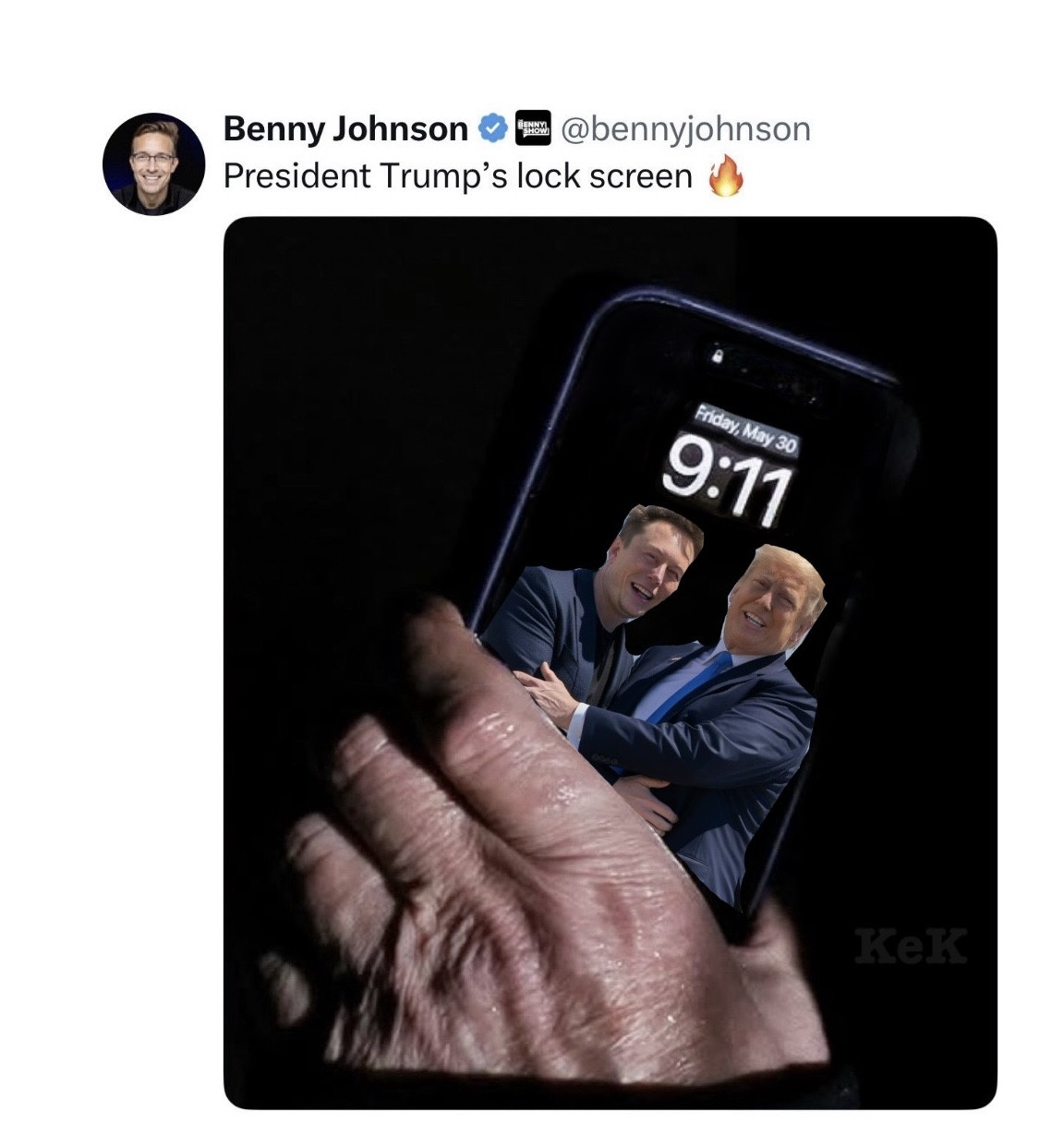Visit the @bennyjohnson handle link
This screenshot has width=1064, height=1148.
click(685, 129)
